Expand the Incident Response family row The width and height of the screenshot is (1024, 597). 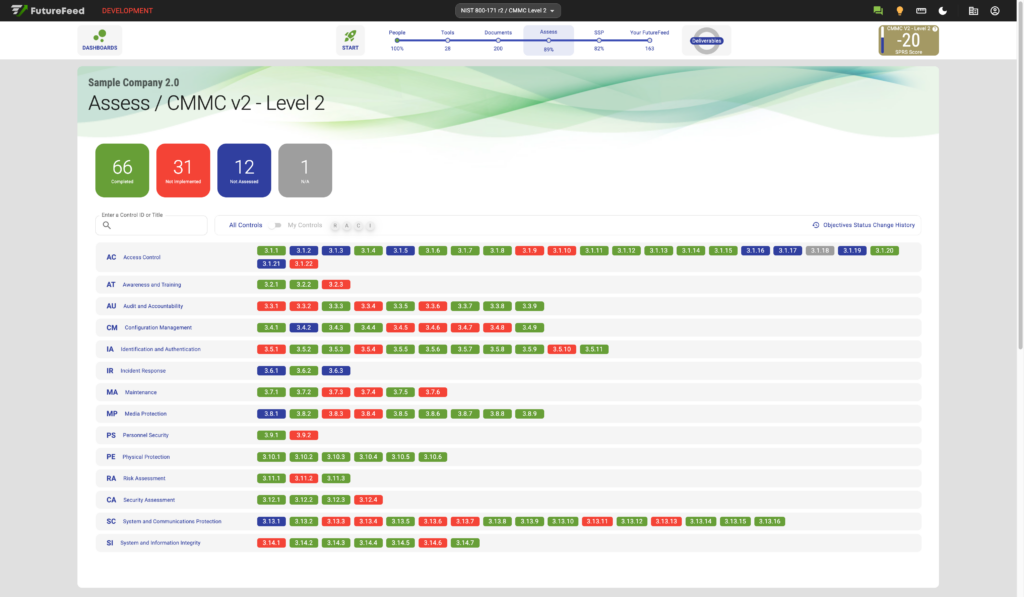[508, 370]
